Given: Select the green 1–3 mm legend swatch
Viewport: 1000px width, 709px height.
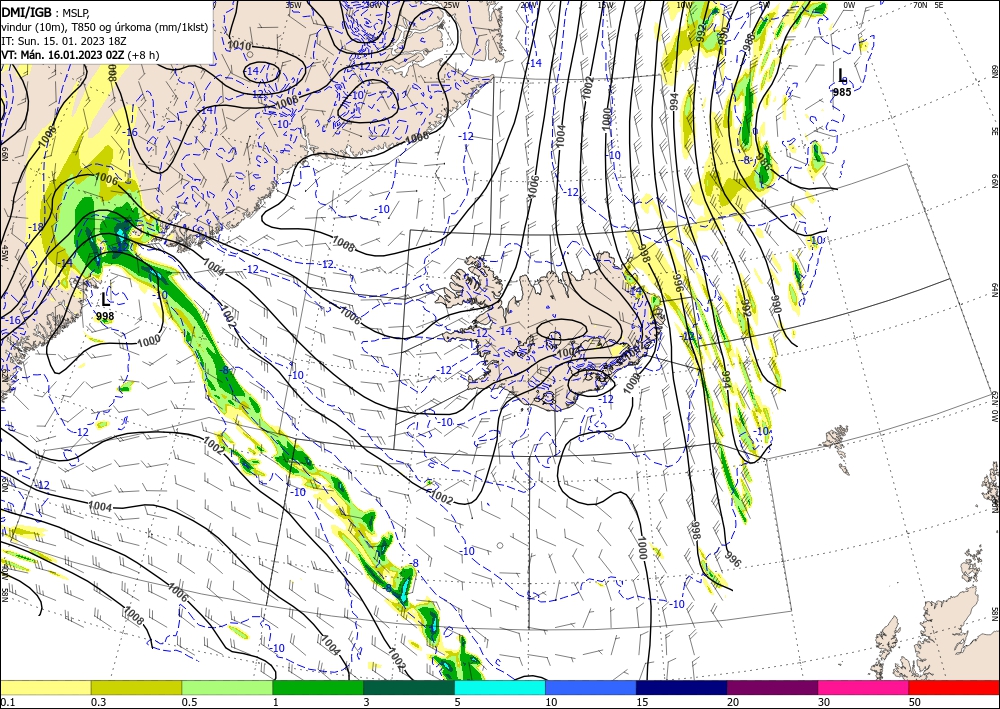Looking at the screenshot, I should coord(318,687).
